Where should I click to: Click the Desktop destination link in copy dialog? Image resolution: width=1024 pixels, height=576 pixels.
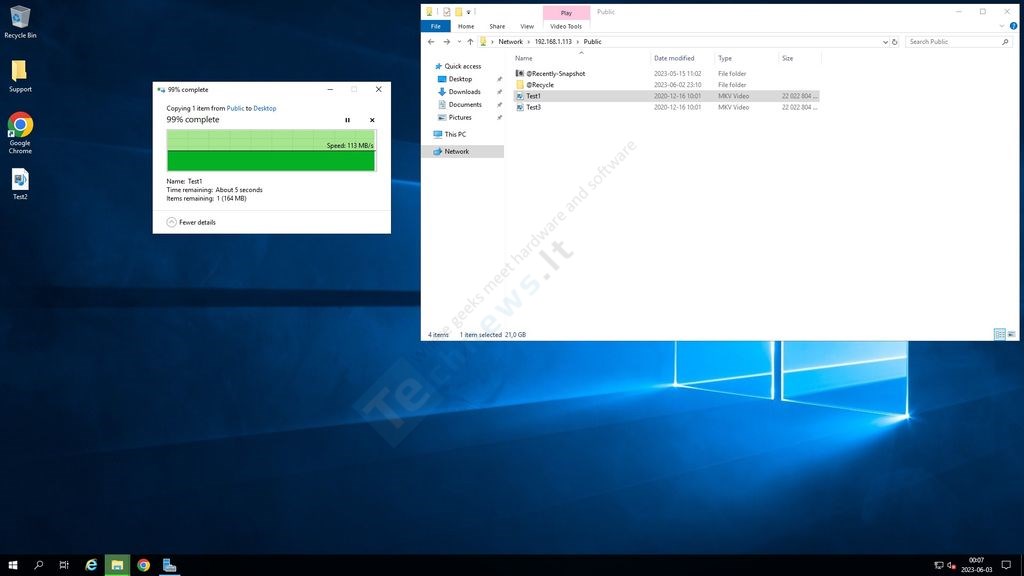[x=264, y=108]
